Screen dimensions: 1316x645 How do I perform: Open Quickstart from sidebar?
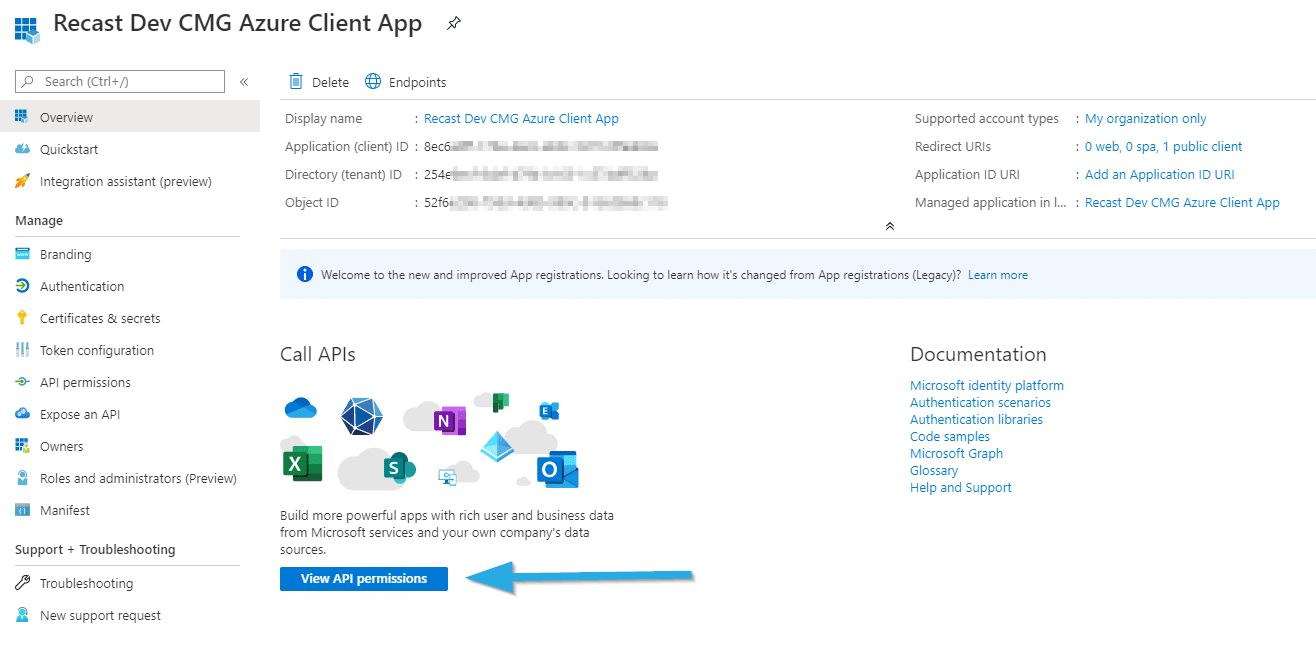point(69,149)
